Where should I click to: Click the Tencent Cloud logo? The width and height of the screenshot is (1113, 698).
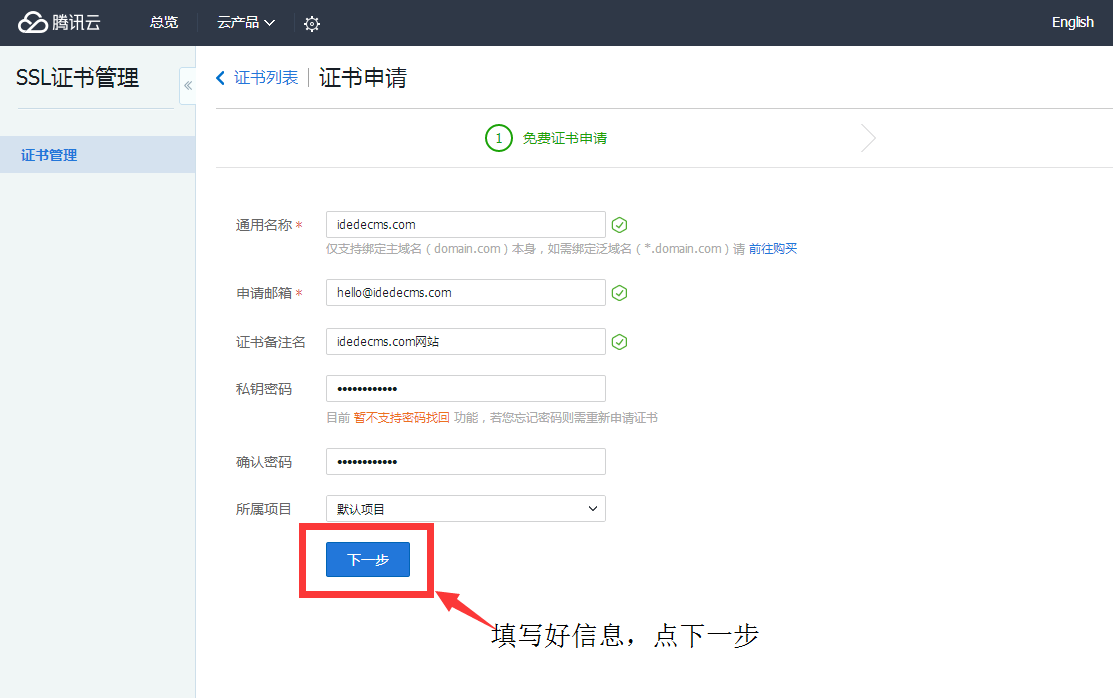coord(60,22)
